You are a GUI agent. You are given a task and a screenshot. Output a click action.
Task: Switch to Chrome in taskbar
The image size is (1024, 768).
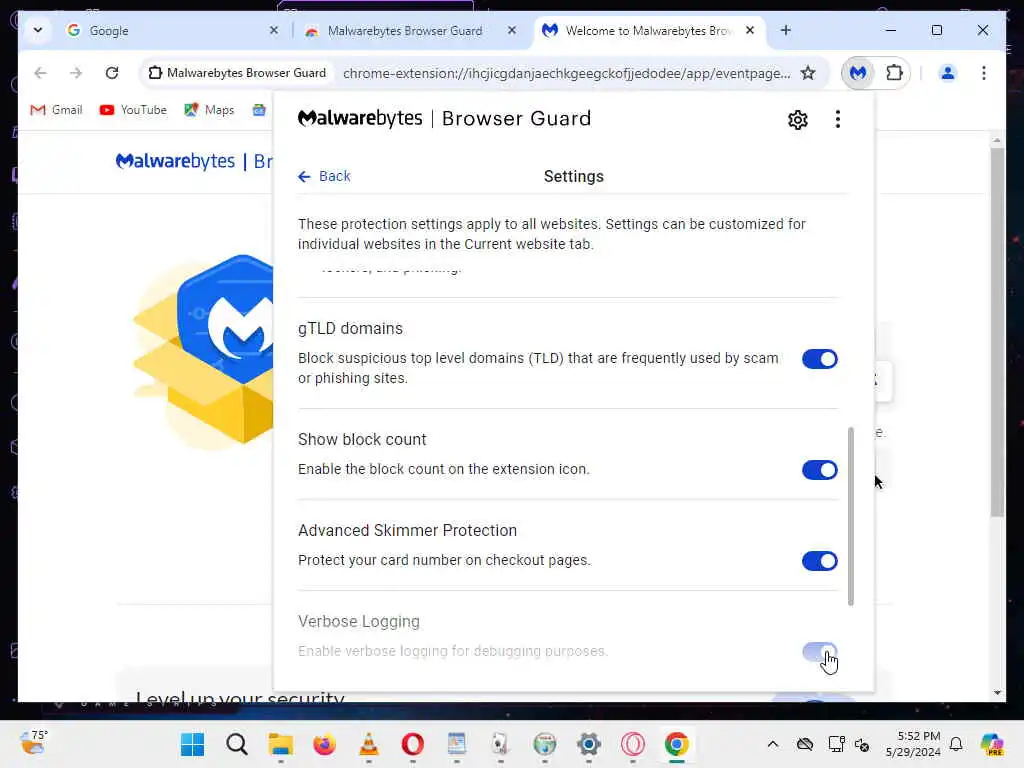(x=677, y=744)
